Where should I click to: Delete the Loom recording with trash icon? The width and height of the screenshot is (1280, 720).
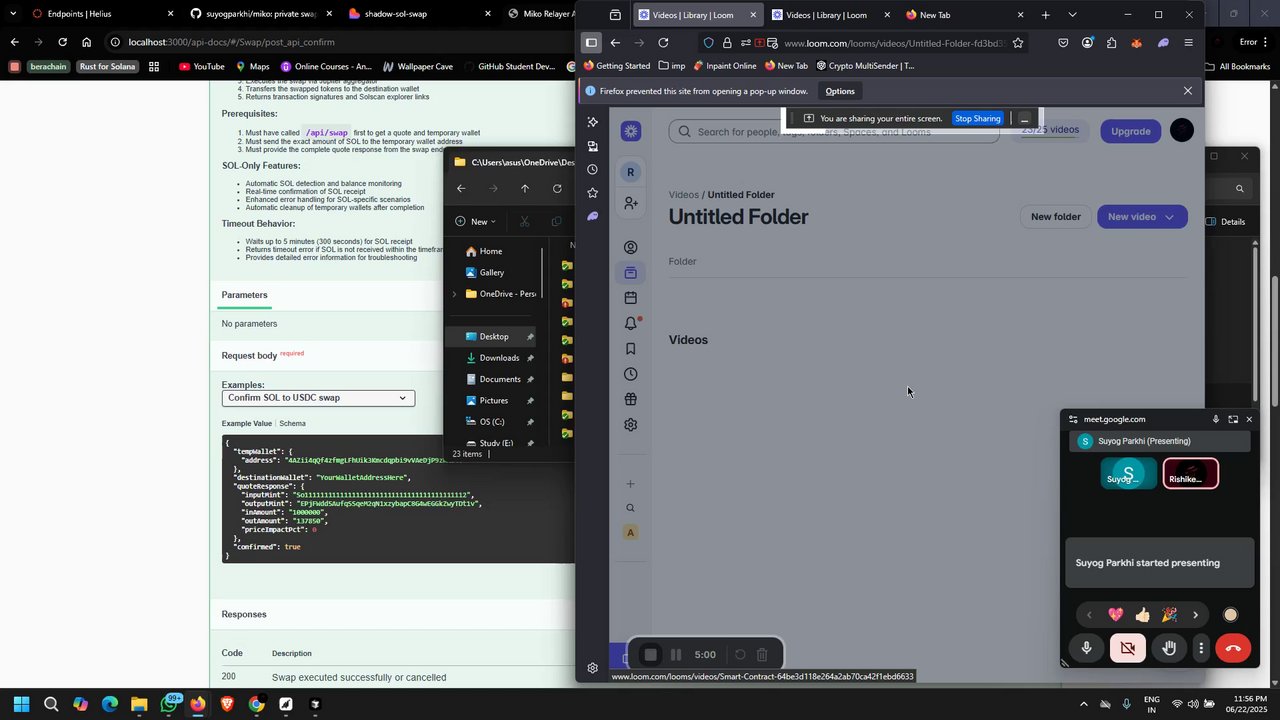(x=762, y=655)
